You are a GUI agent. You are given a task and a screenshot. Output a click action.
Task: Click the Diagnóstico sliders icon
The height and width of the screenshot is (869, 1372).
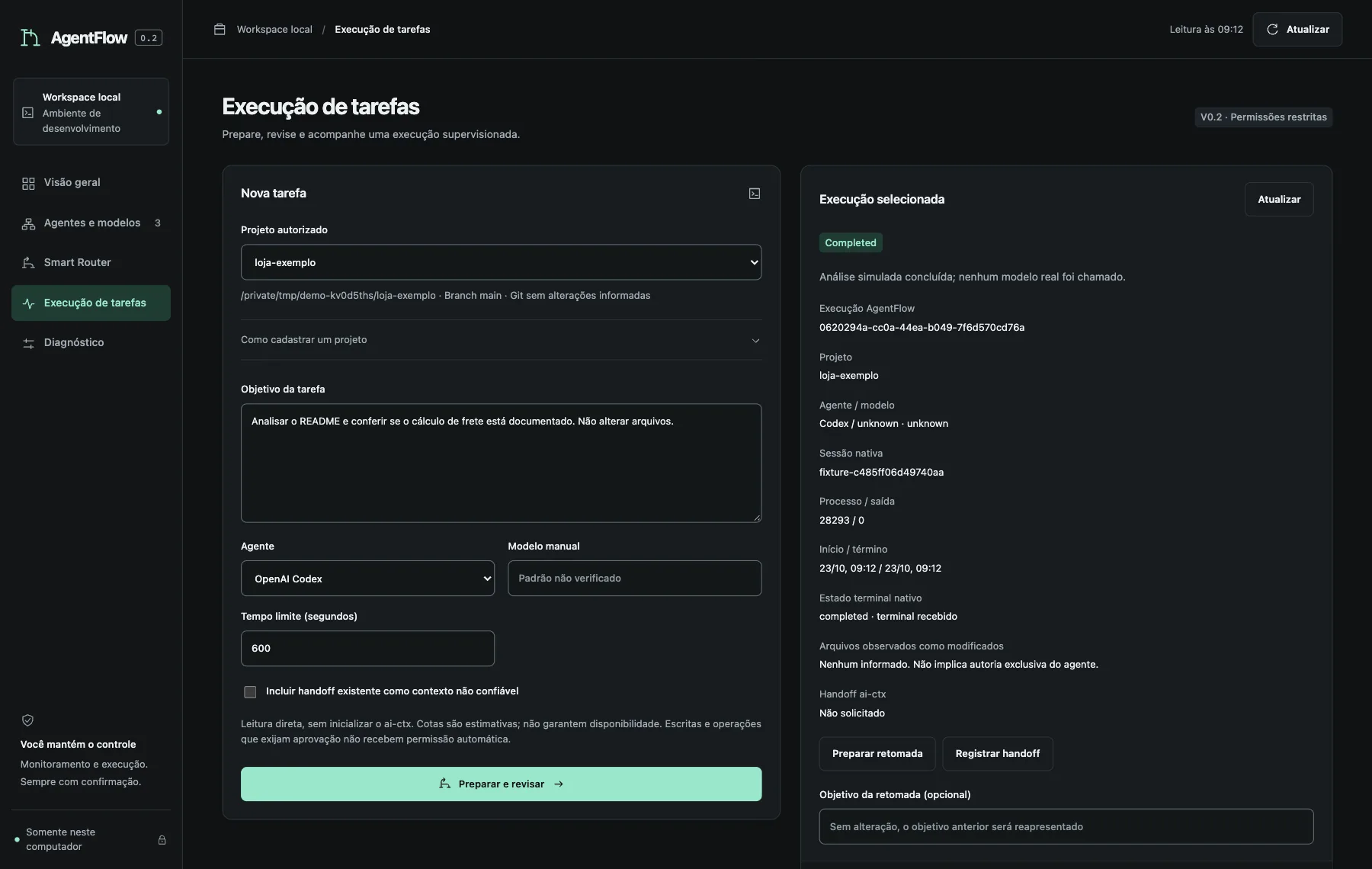(28, 343)
